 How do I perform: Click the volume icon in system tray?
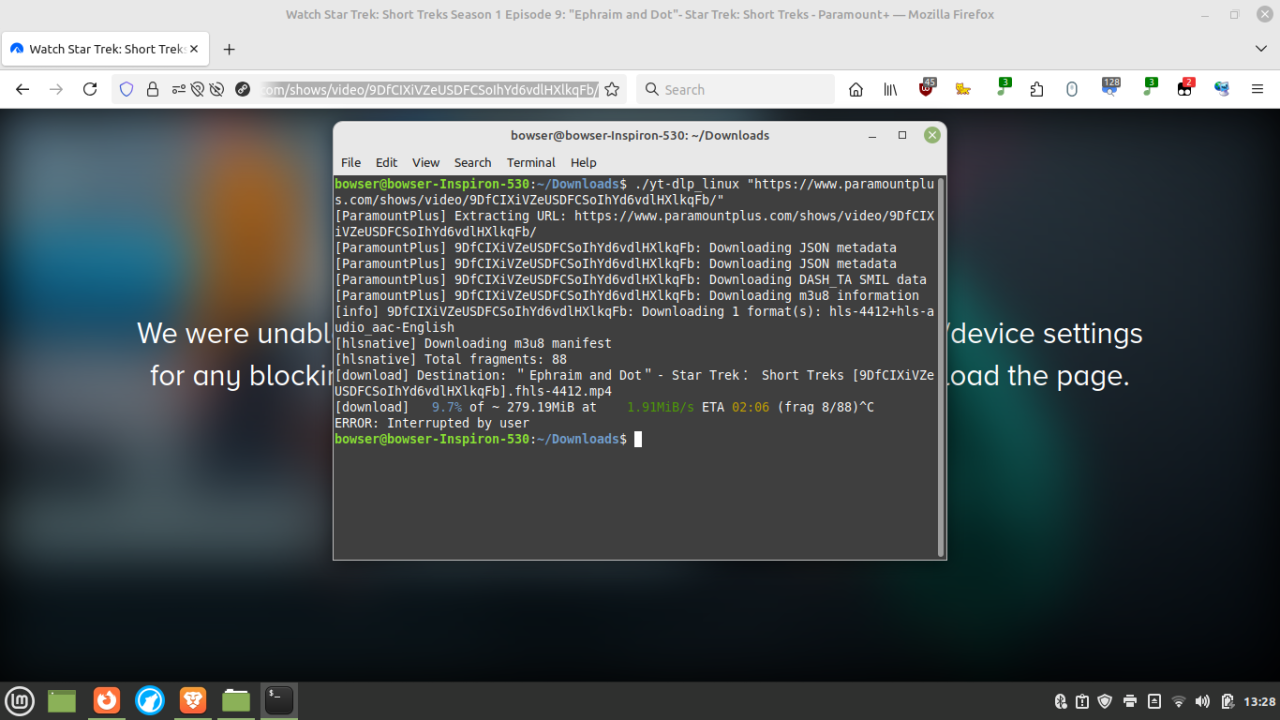point(1202,701)
